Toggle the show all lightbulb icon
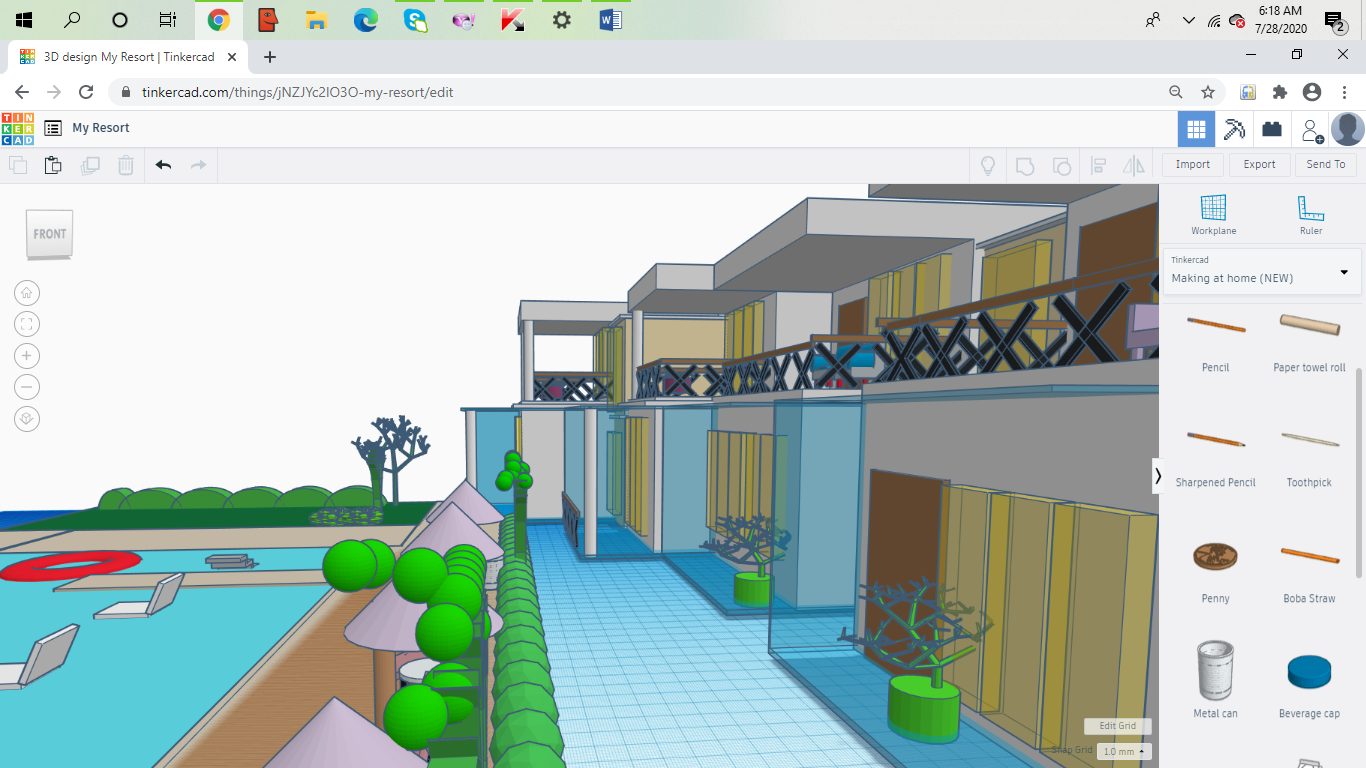 click(x=988, y=165)
